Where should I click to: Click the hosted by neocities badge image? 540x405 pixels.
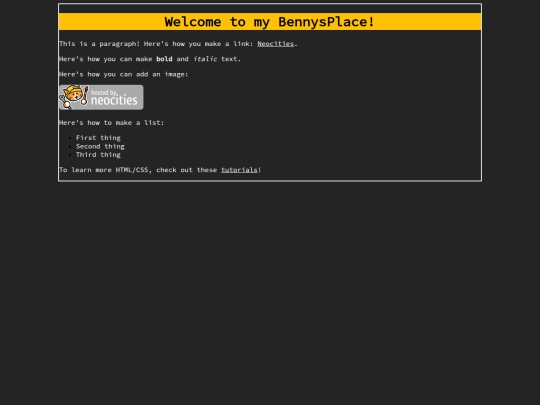click(x=101, y=97)
